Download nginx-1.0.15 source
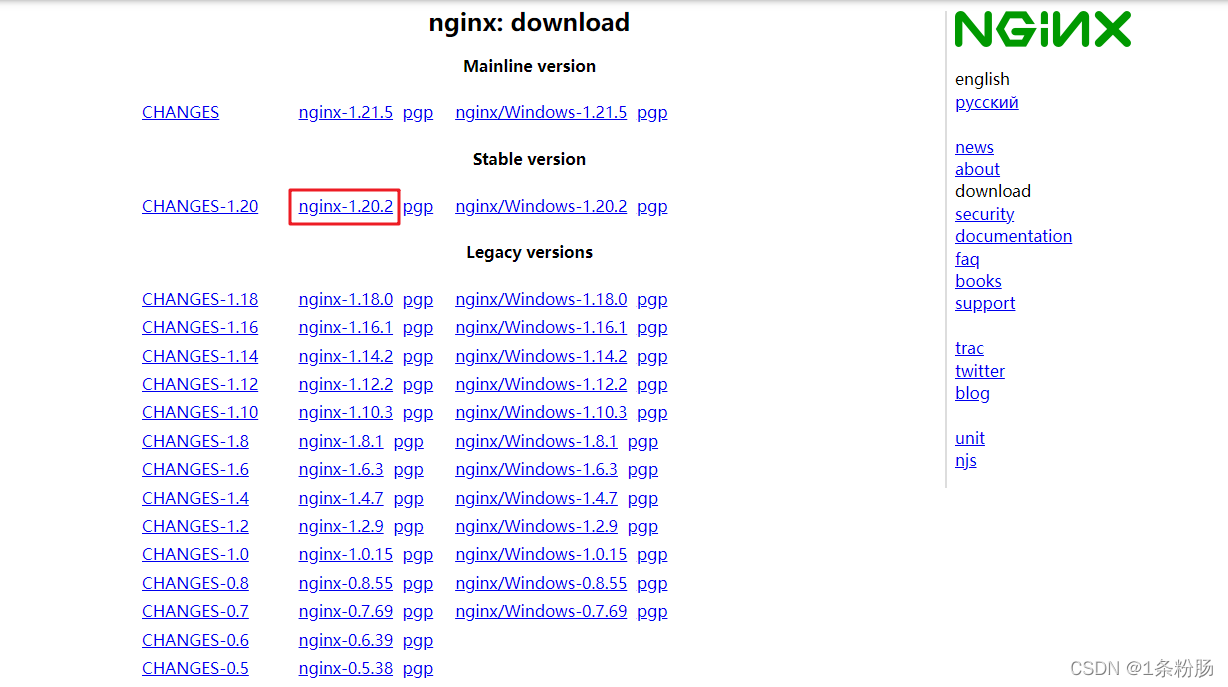This screenshot has width=1228, height=687. (x=346, y=555)
